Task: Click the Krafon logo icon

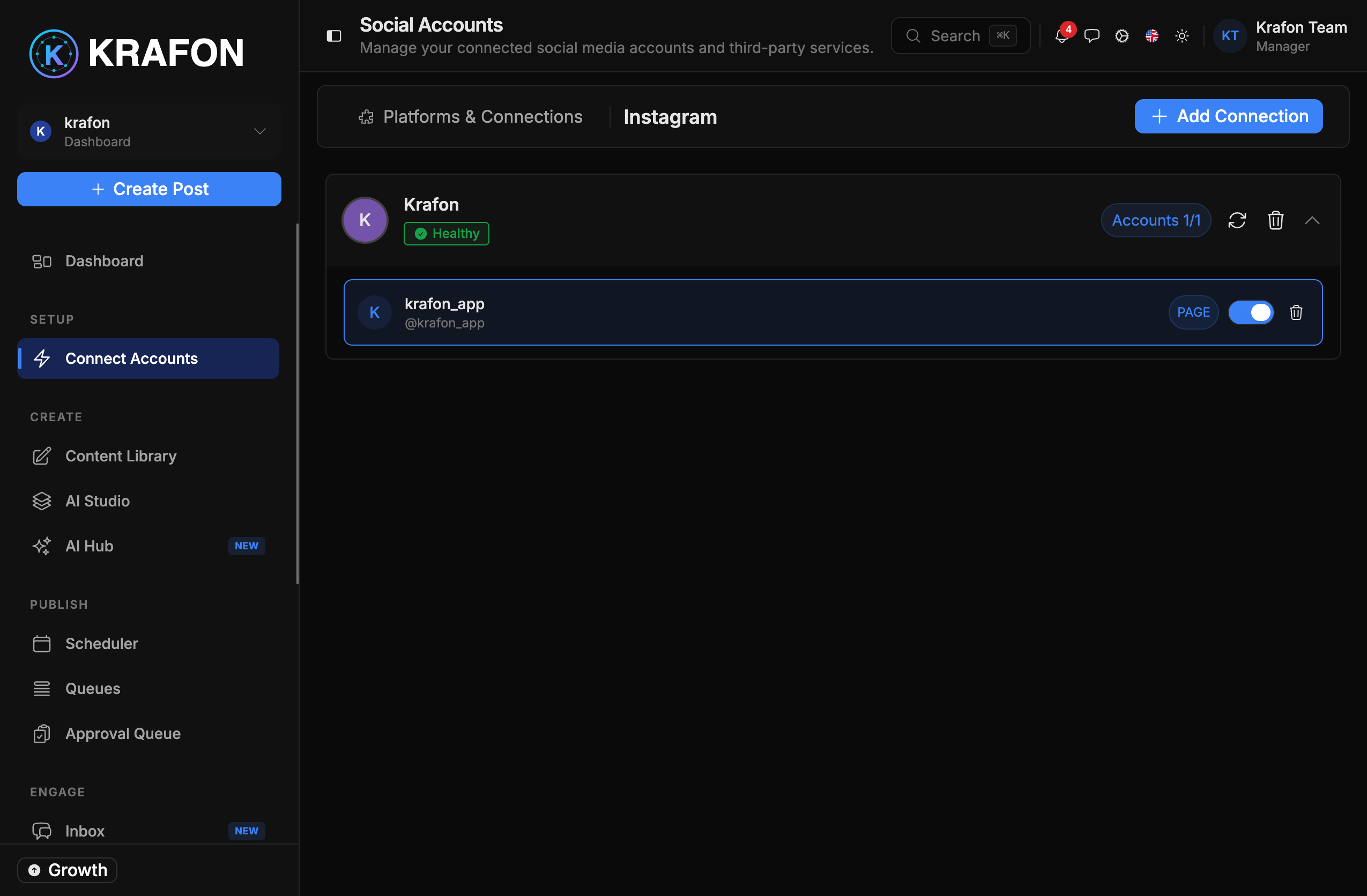Action: (x=54, y=54)
